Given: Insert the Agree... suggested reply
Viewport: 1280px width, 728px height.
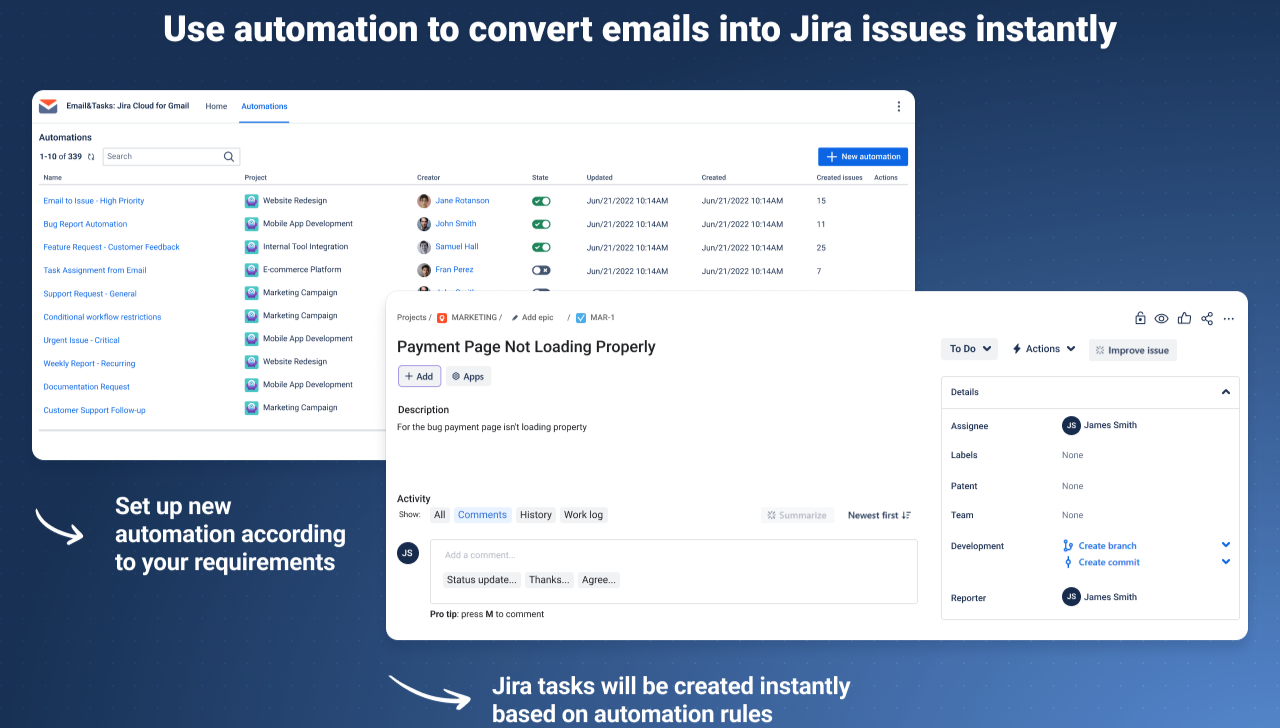Looking at the screenshot, I should [599, 580].
